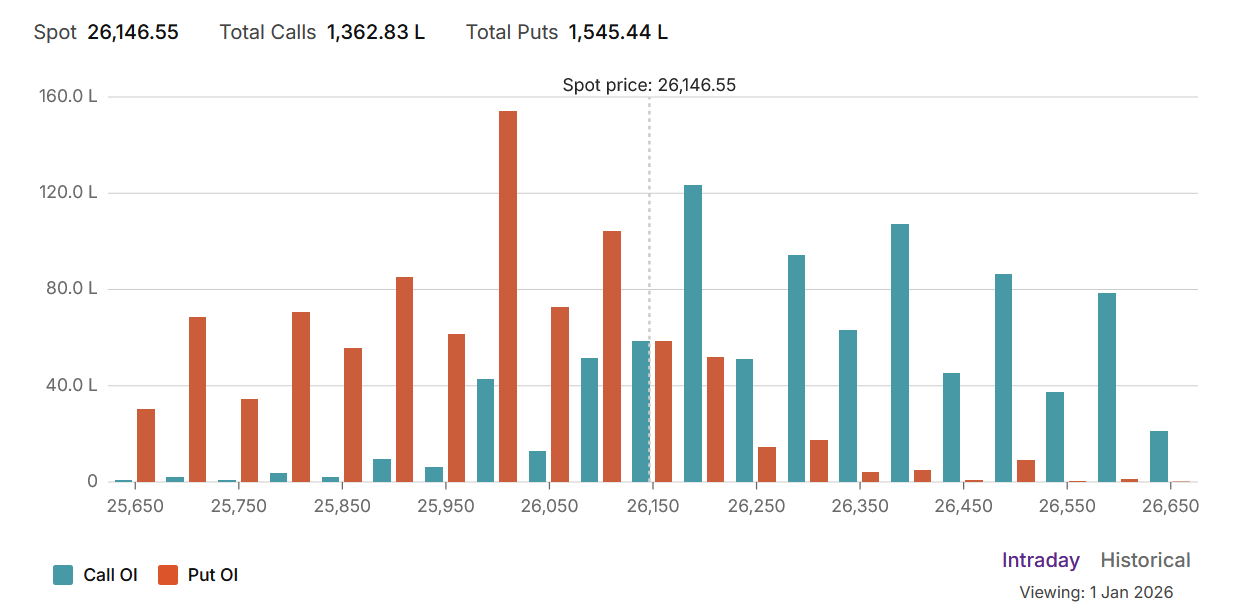The width and height of the screenshot is (1237, 607).
Task: Switch to the Intraday tab
Action: tap(1041, 560)
